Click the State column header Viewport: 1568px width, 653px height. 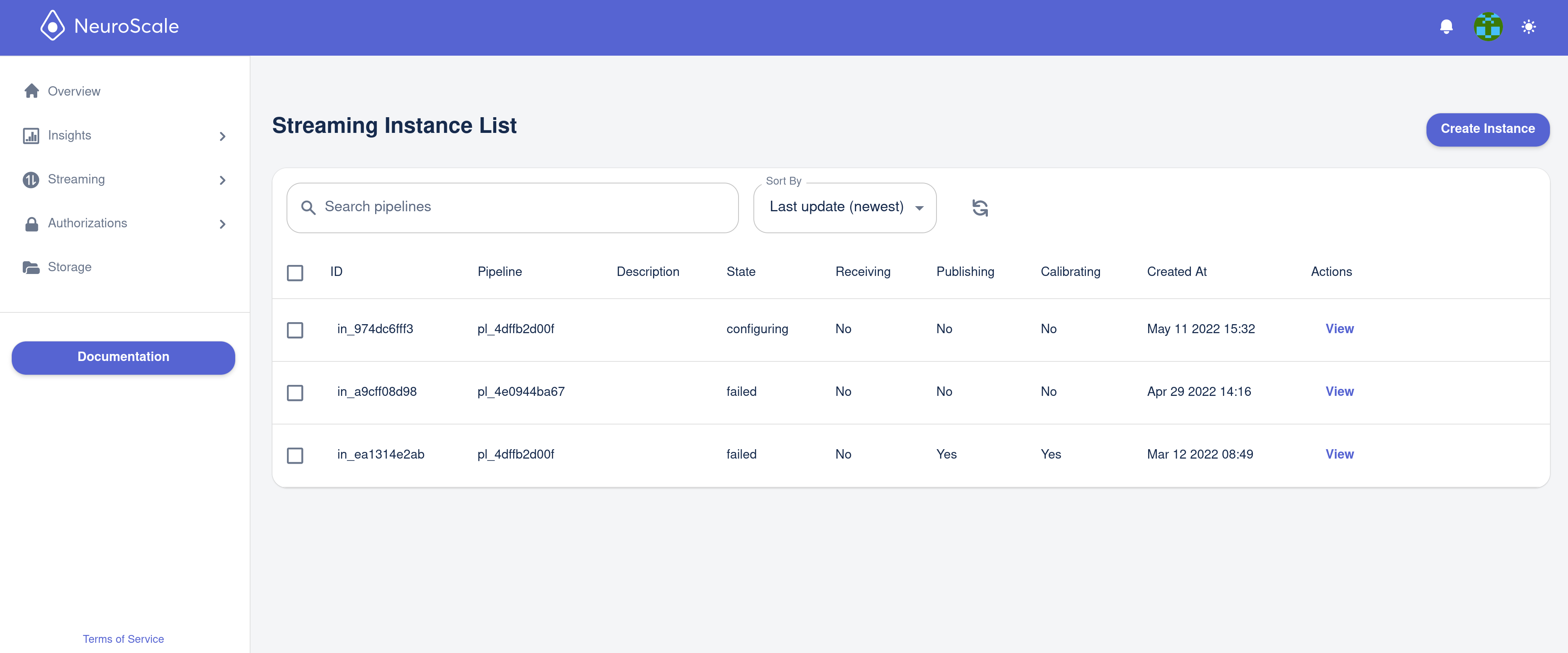pos(741,272)
